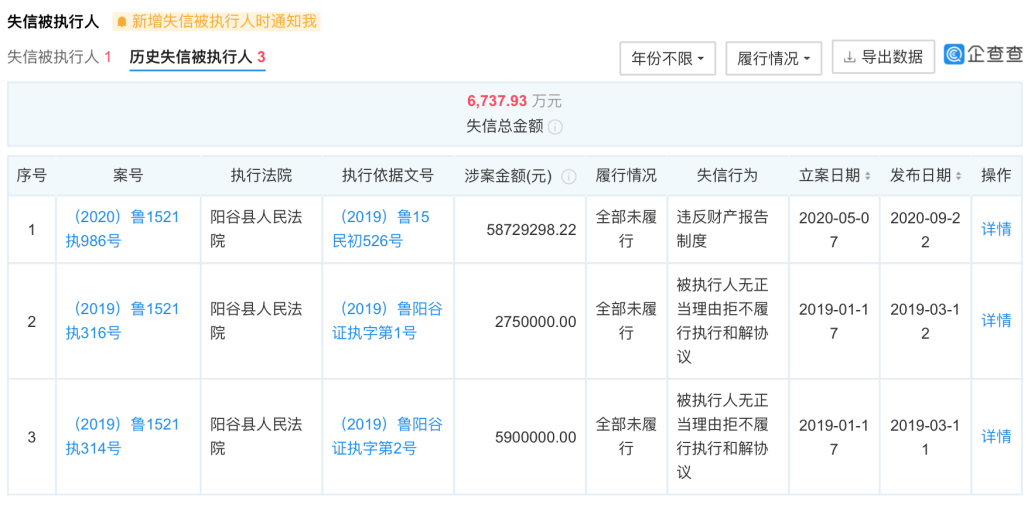Open document (2019)鲁阳谷证执字第2号
Image resolution: width=1031 pixels, height=511 pixels.
[387, 436]
